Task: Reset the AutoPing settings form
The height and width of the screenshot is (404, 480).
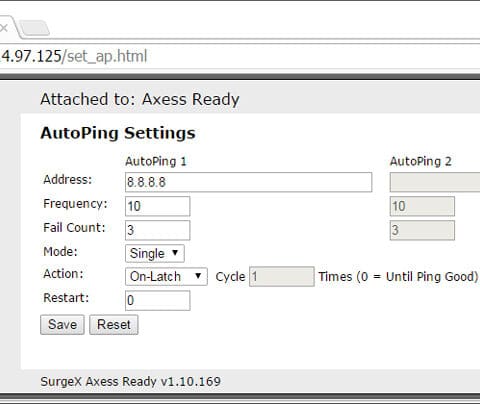Action: pyautogui.click(x=114, y=325)
